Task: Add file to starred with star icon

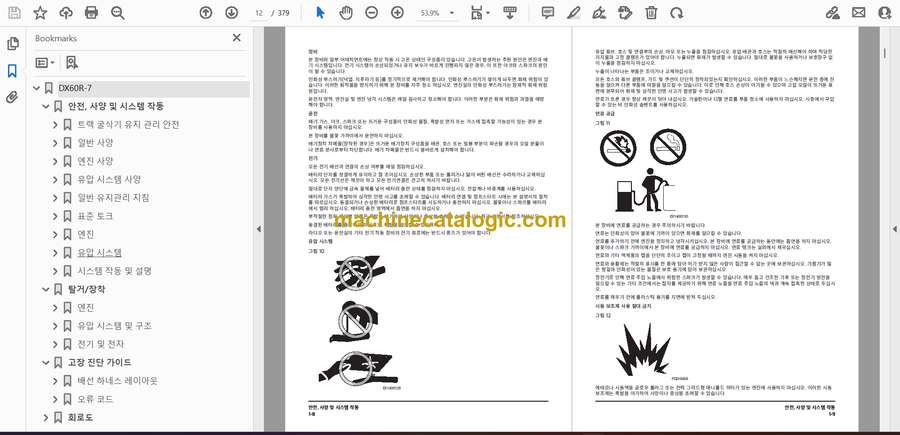Action: click(40, 13)
